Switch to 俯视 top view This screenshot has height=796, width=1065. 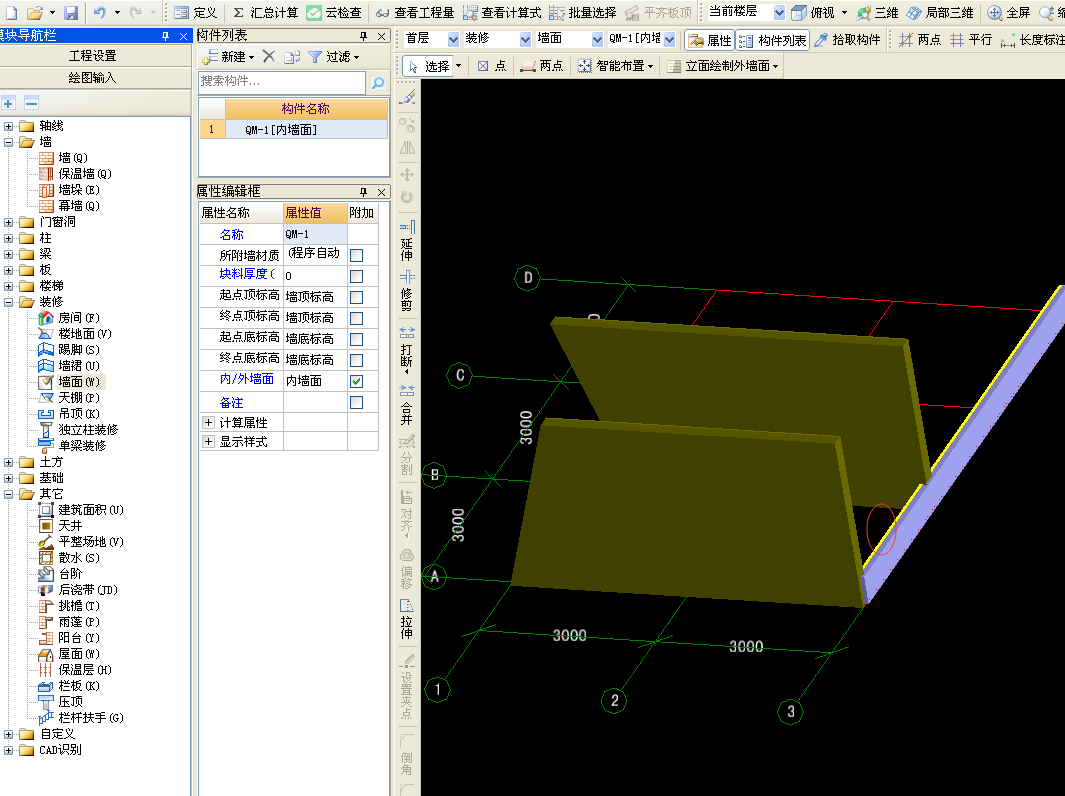(813, 12)
